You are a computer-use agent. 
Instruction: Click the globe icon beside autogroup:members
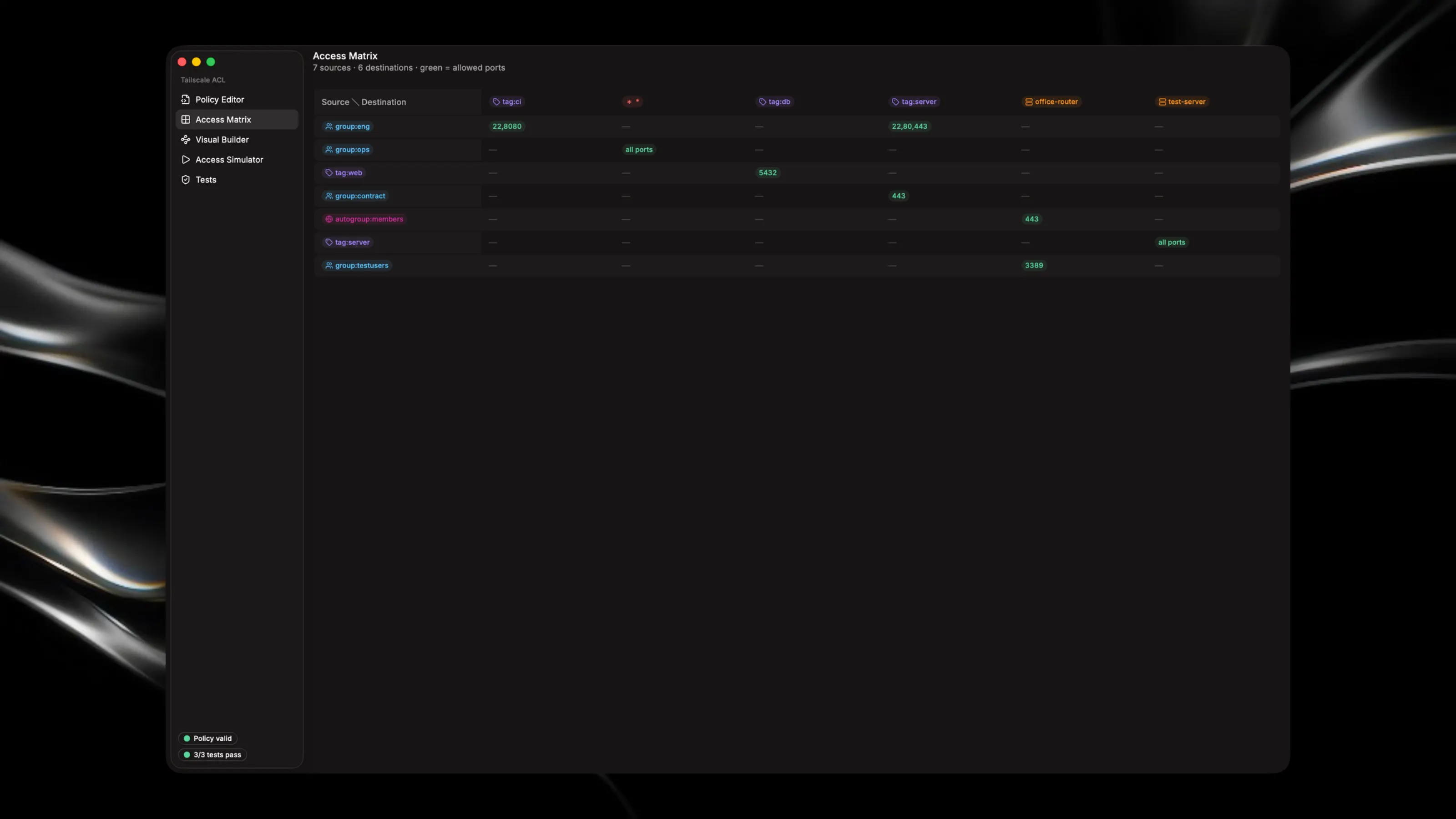329,219
